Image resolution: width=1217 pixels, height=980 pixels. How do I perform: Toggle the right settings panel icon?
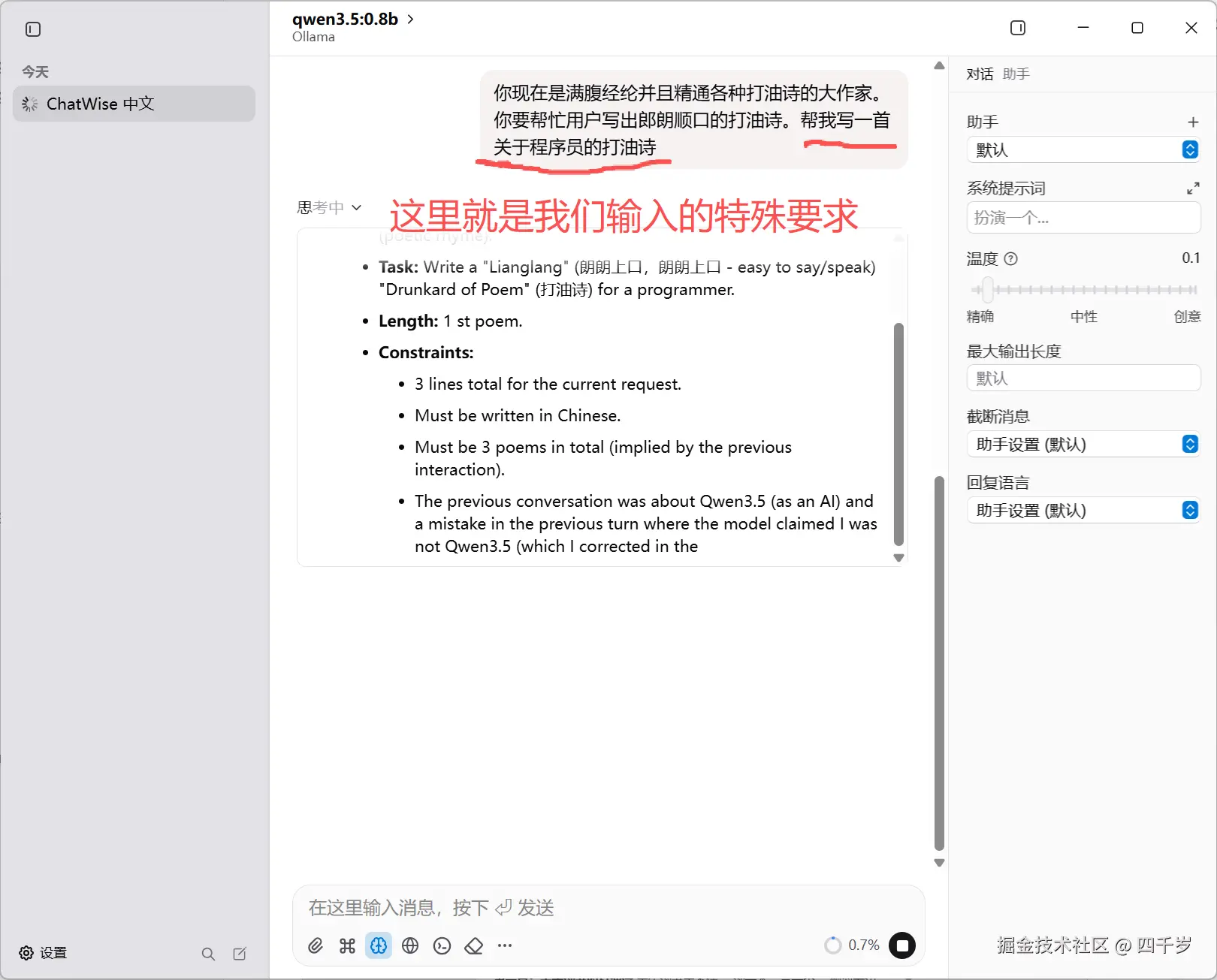[x=1018, y=28]
